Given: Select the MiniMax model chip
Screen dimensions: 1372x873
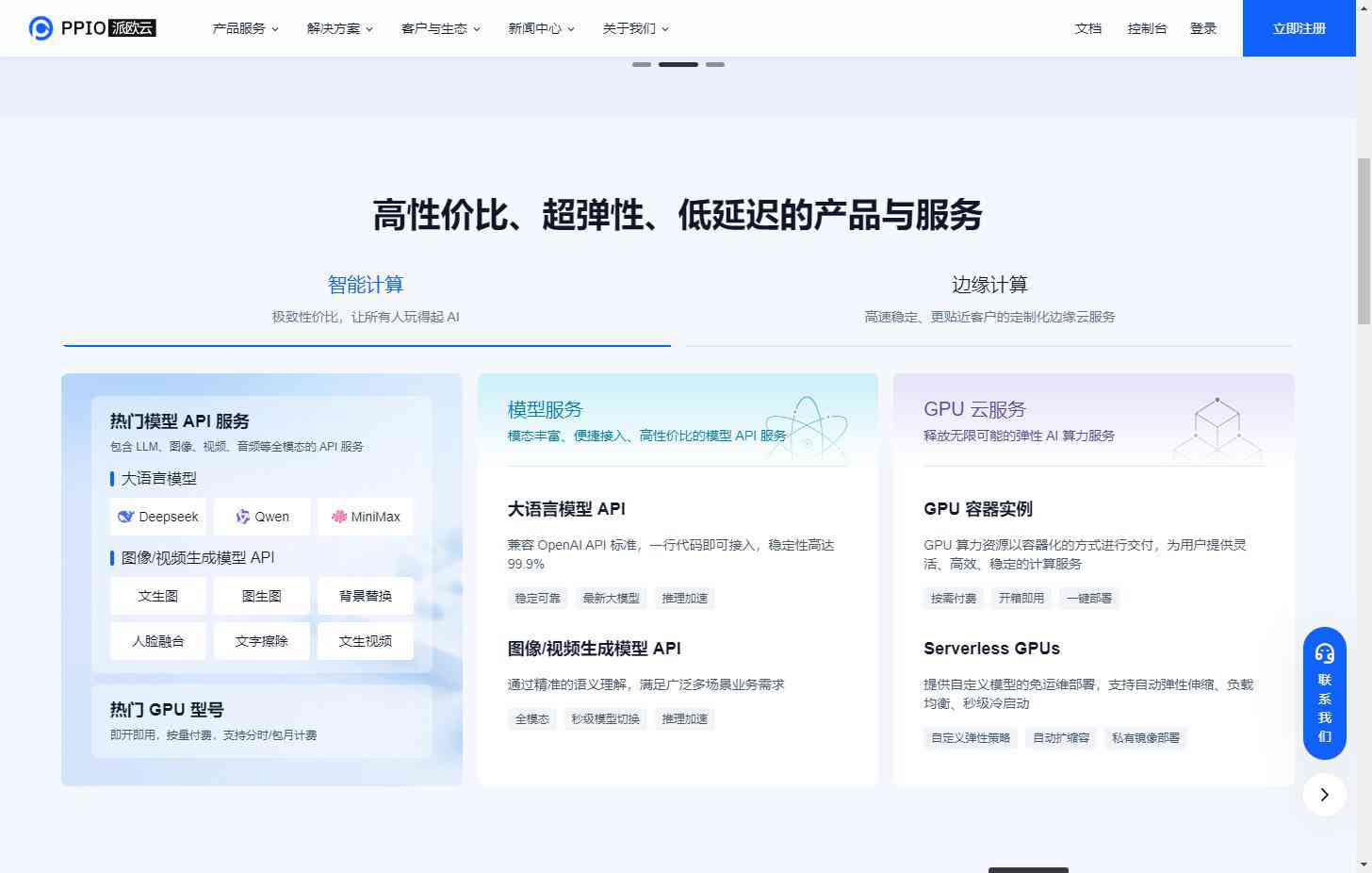Looking at the screenshot, I should pos(366,517).
